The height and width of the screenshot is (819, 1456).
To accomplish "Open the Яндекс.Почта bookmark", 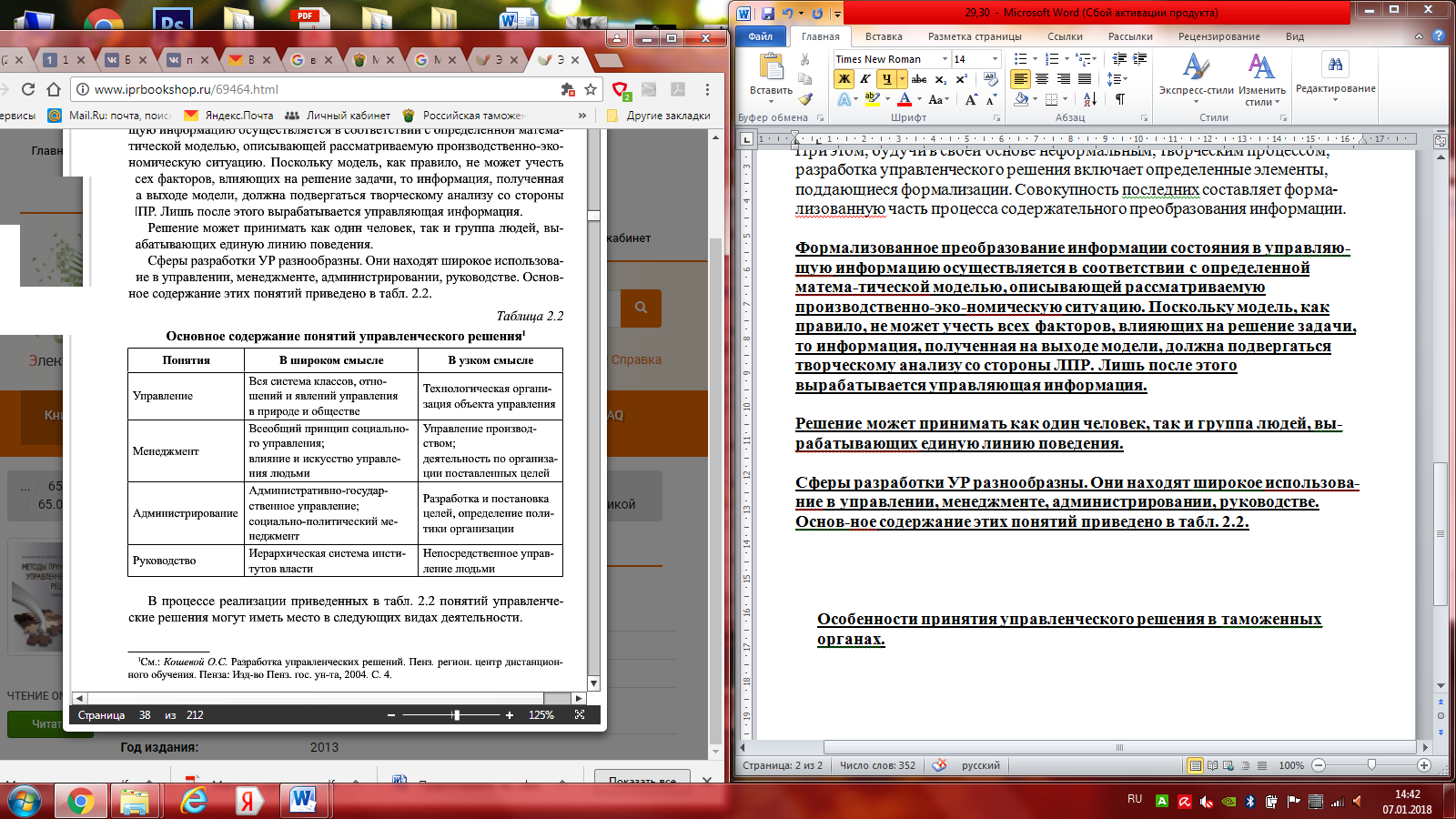I will tap(229, 116).
